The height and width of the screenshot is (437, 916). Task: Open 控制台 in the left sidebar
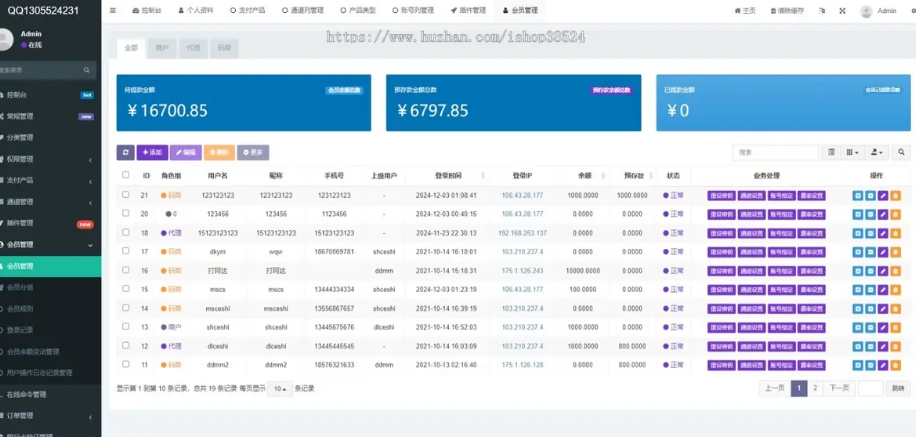[19, 95]
